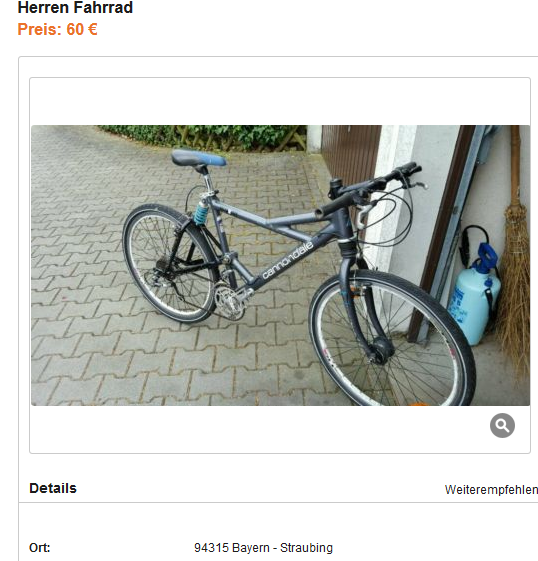
Task: Click the front wheel hub in the photo
Action: (x=382, y=349)
